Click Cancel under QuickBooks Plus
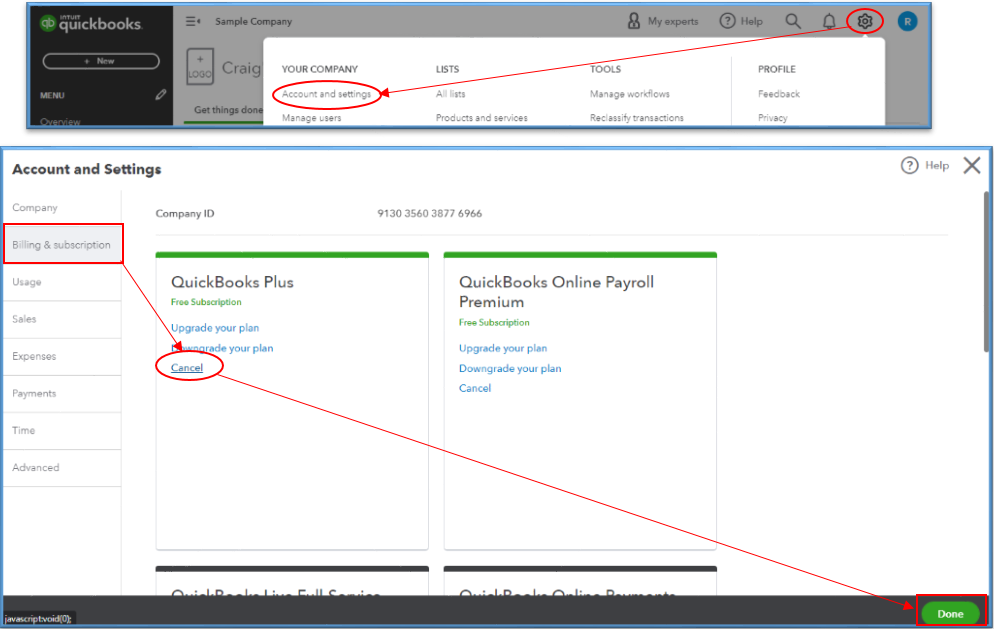The image size is (994, 629). (x=187, y=368)
